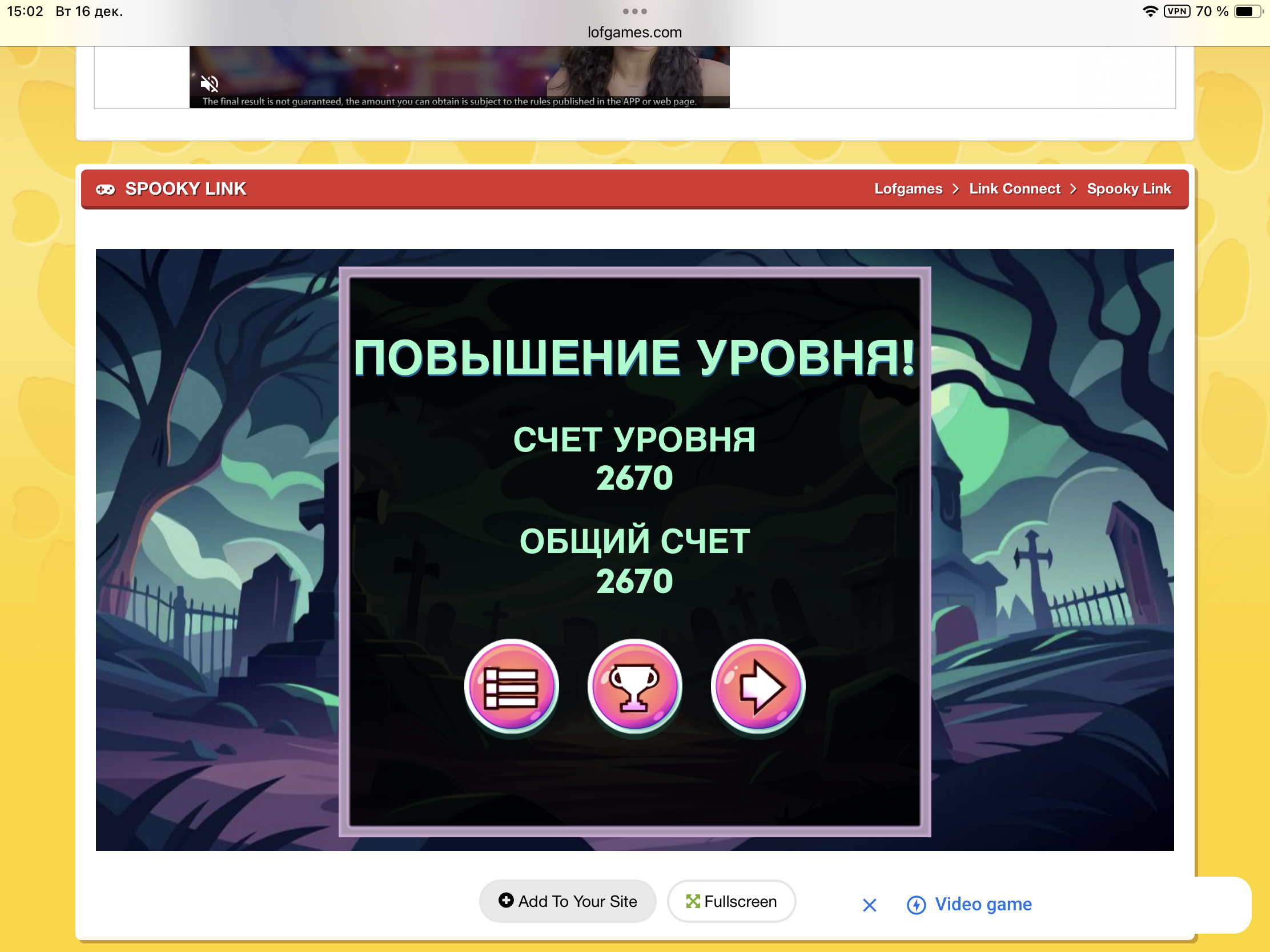
Task: Tap the lofgames.com address bar
Action: (x=634, y=32)
